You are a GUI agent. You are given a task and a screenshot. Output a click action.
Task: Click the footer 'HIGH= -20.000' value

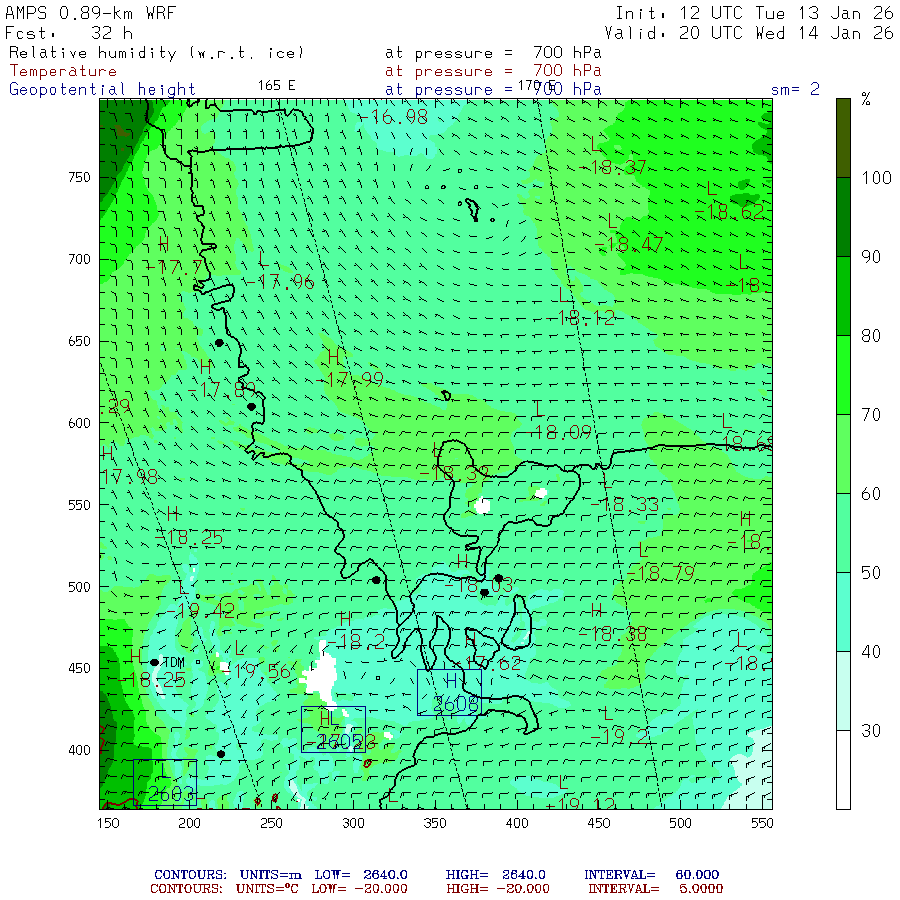coord(497,889)
